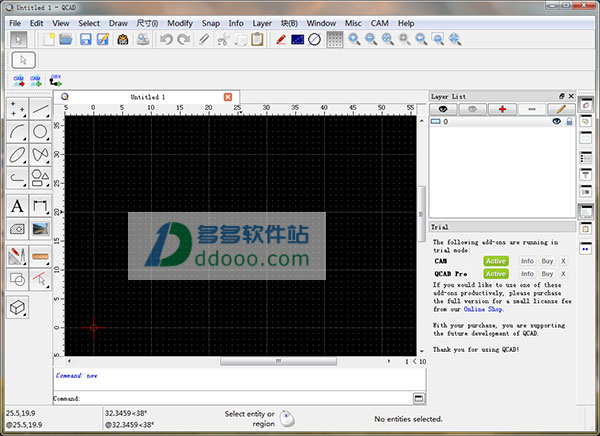The image size is (600, 436).
Task: Select the Circle drawing tool
Action: point(40,132)
